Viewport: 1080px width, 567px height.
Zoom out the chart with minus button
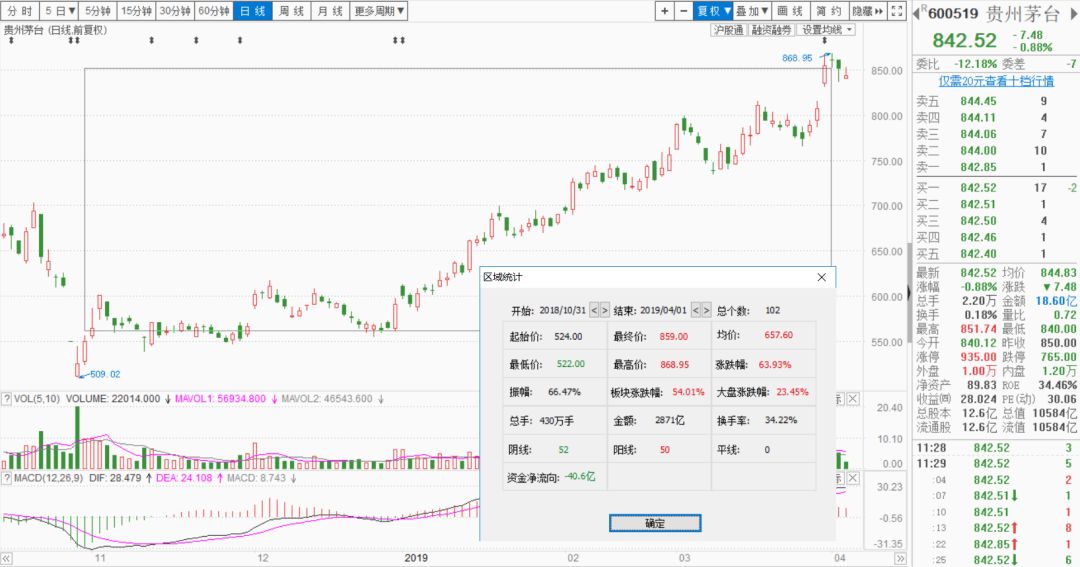tap(684, 11)
